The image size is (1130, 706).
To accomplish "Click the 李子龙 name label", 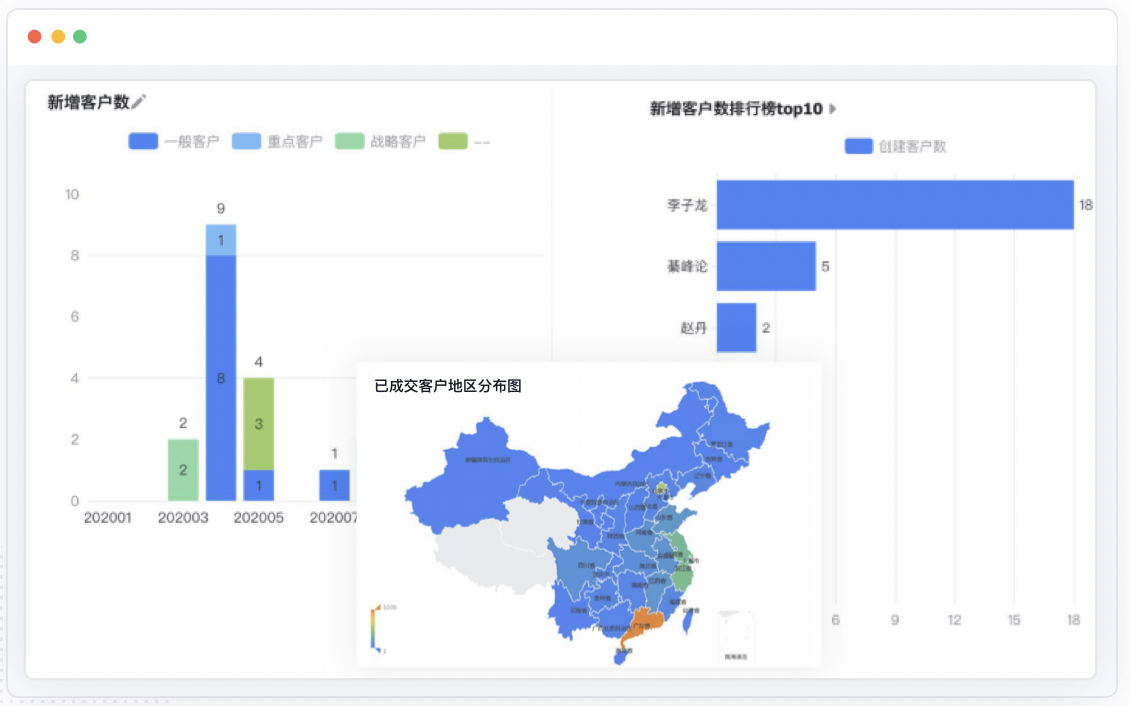I will point(687,205).
